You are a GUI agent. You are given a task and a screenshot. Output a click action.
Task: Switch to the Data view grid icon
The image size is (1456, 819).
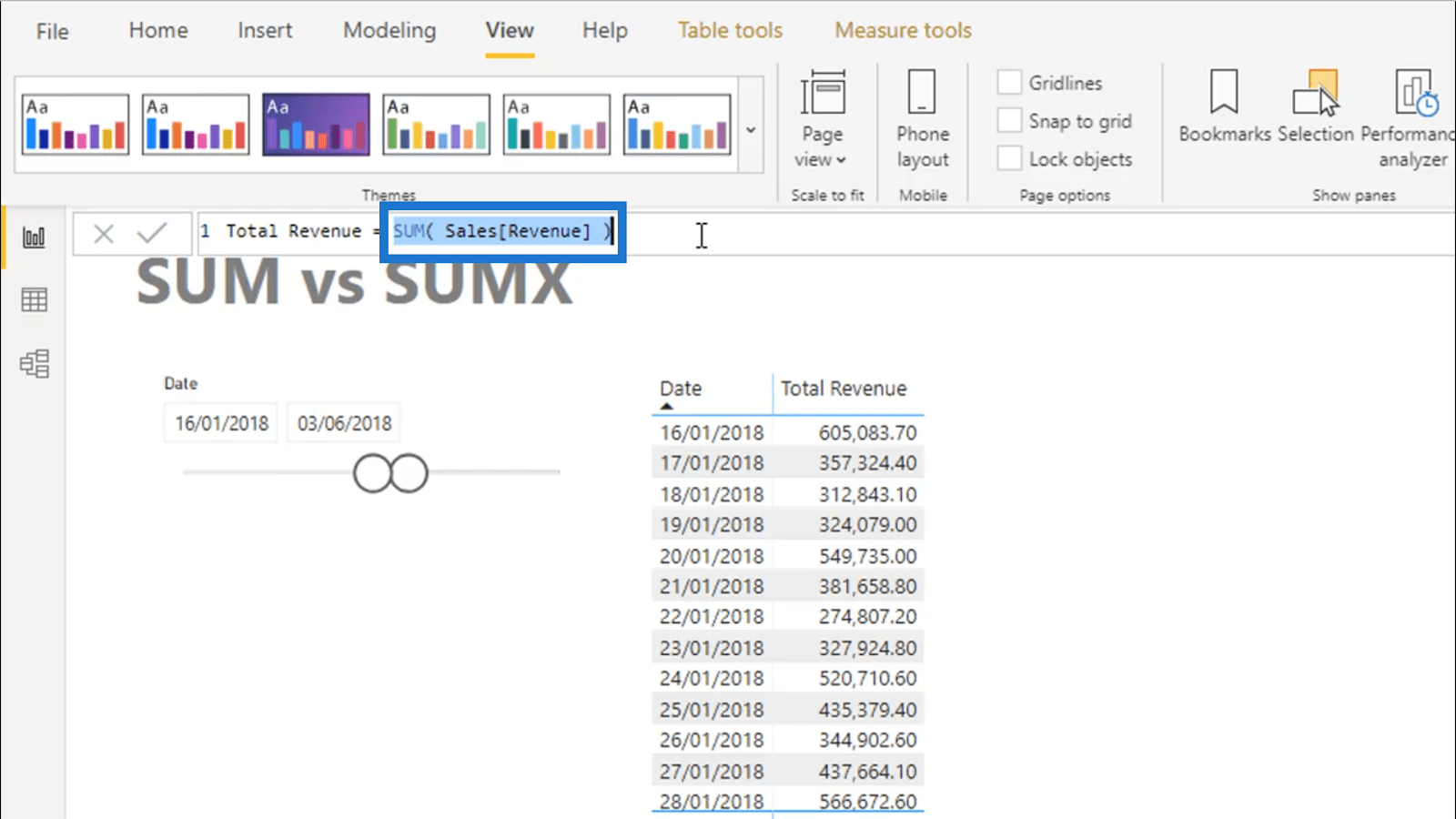[34, 300]
